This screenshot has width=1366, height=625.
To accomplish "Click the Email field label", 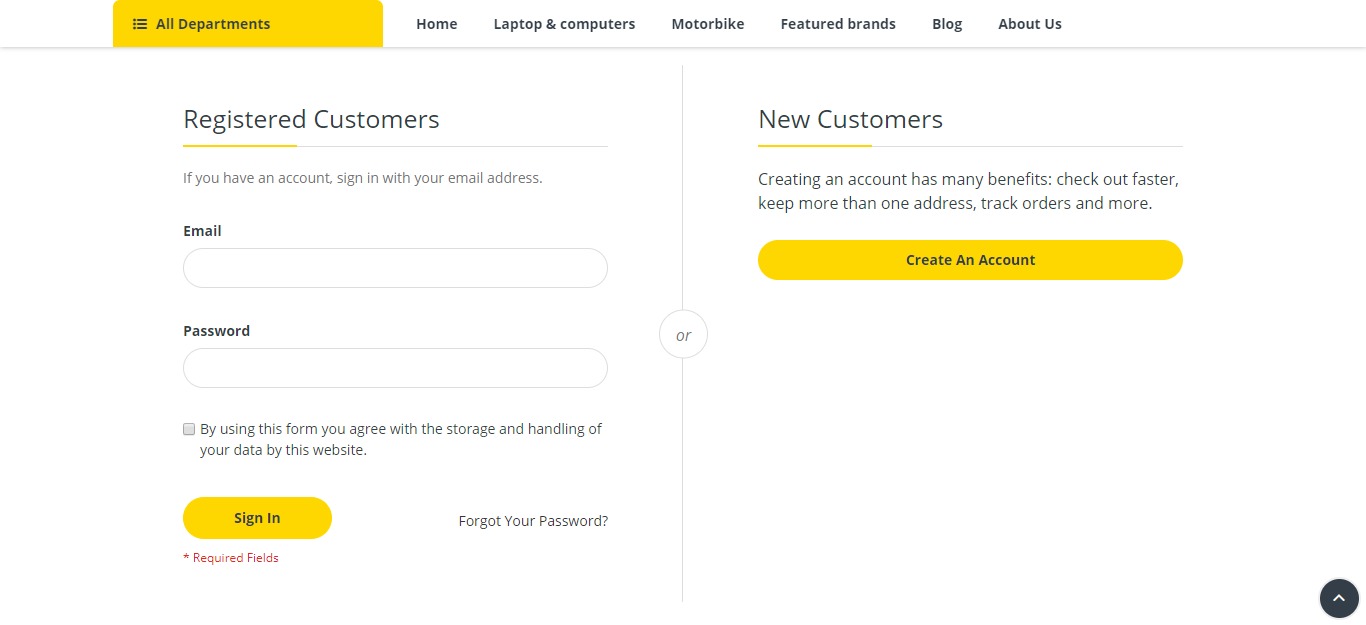I will [x=202, y=231].
